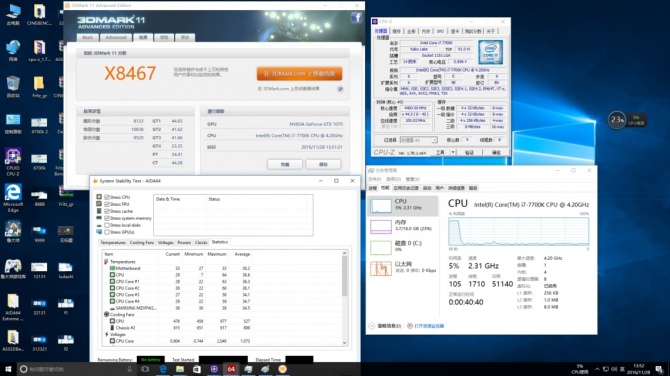670x376 pixels.
Task: Click the Cortana microphone icon
Action: pos(129,369)
